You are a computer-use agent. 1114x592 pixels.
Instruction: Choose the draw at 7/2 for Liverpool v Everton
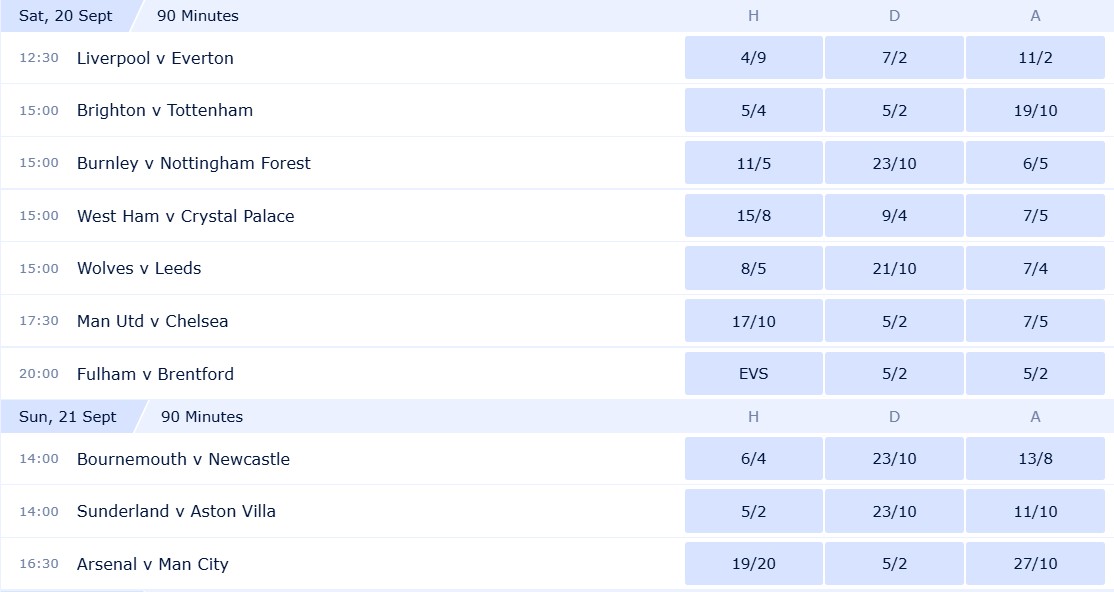click(x=894, y=58)
